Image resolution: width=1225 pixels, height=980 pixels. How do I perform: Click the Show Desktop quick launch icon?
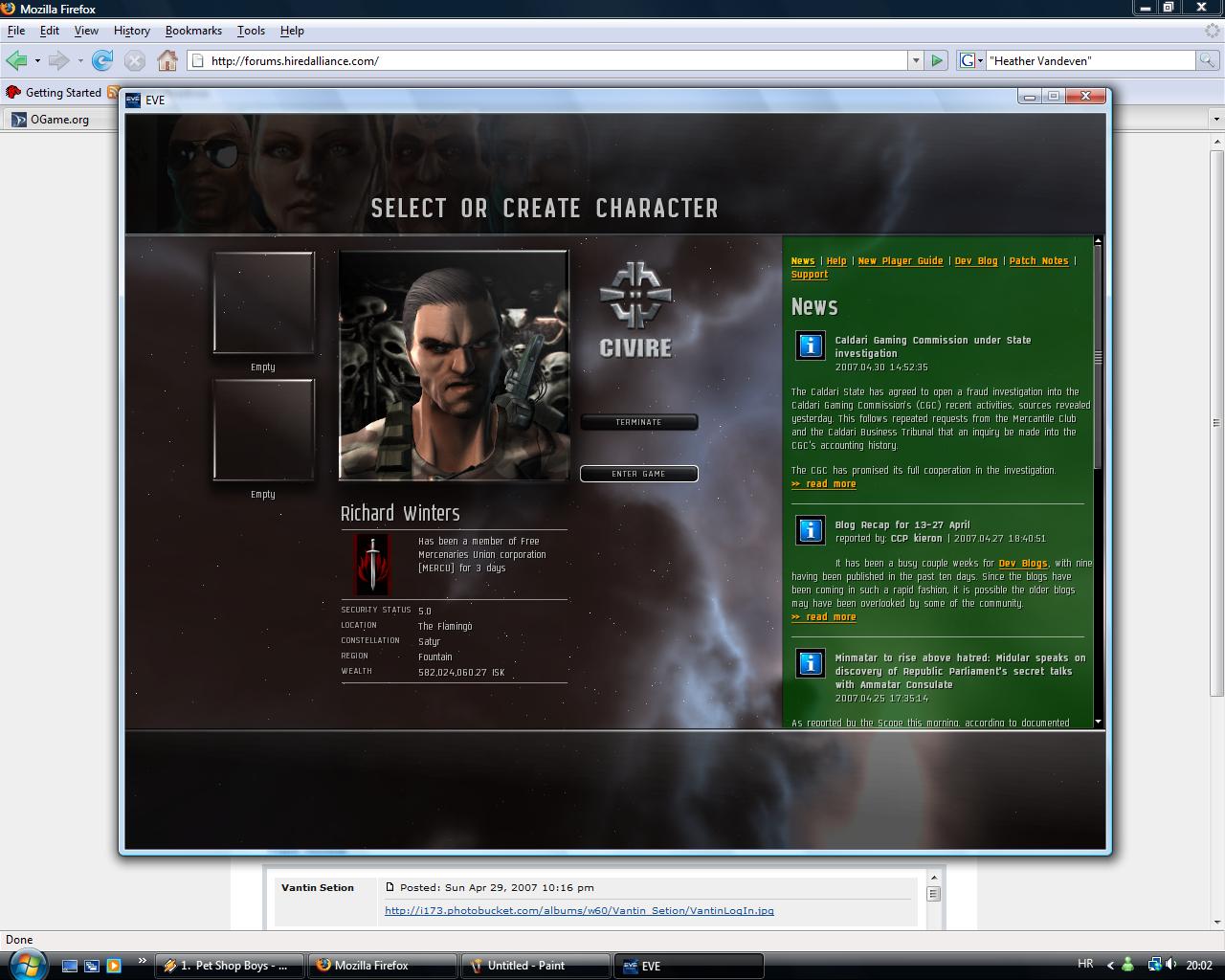70,966
